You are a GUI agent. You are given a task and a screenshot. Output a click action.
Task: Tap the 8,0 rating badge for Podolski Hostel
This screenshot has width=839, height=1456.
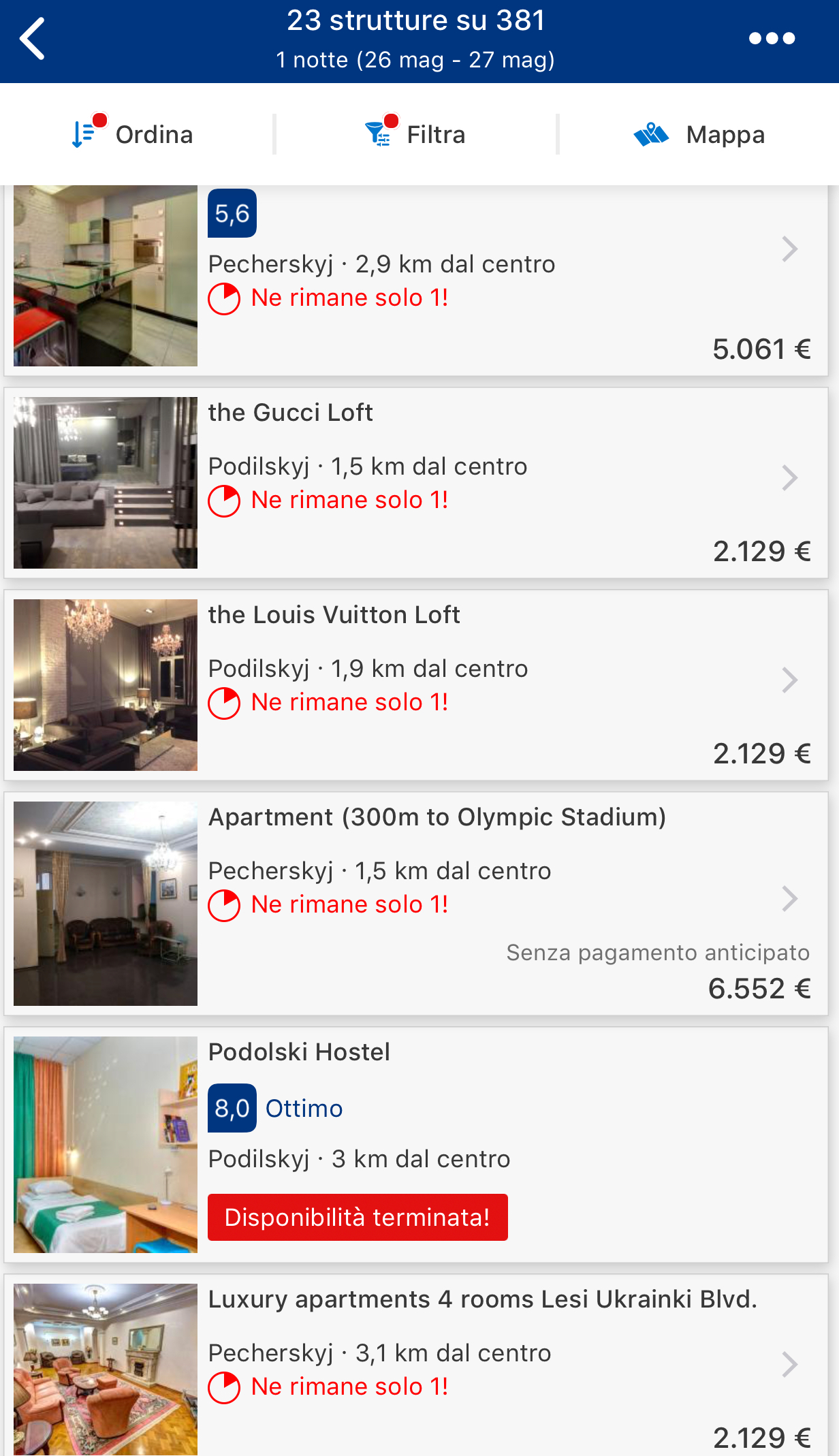tap(232, 1108)
